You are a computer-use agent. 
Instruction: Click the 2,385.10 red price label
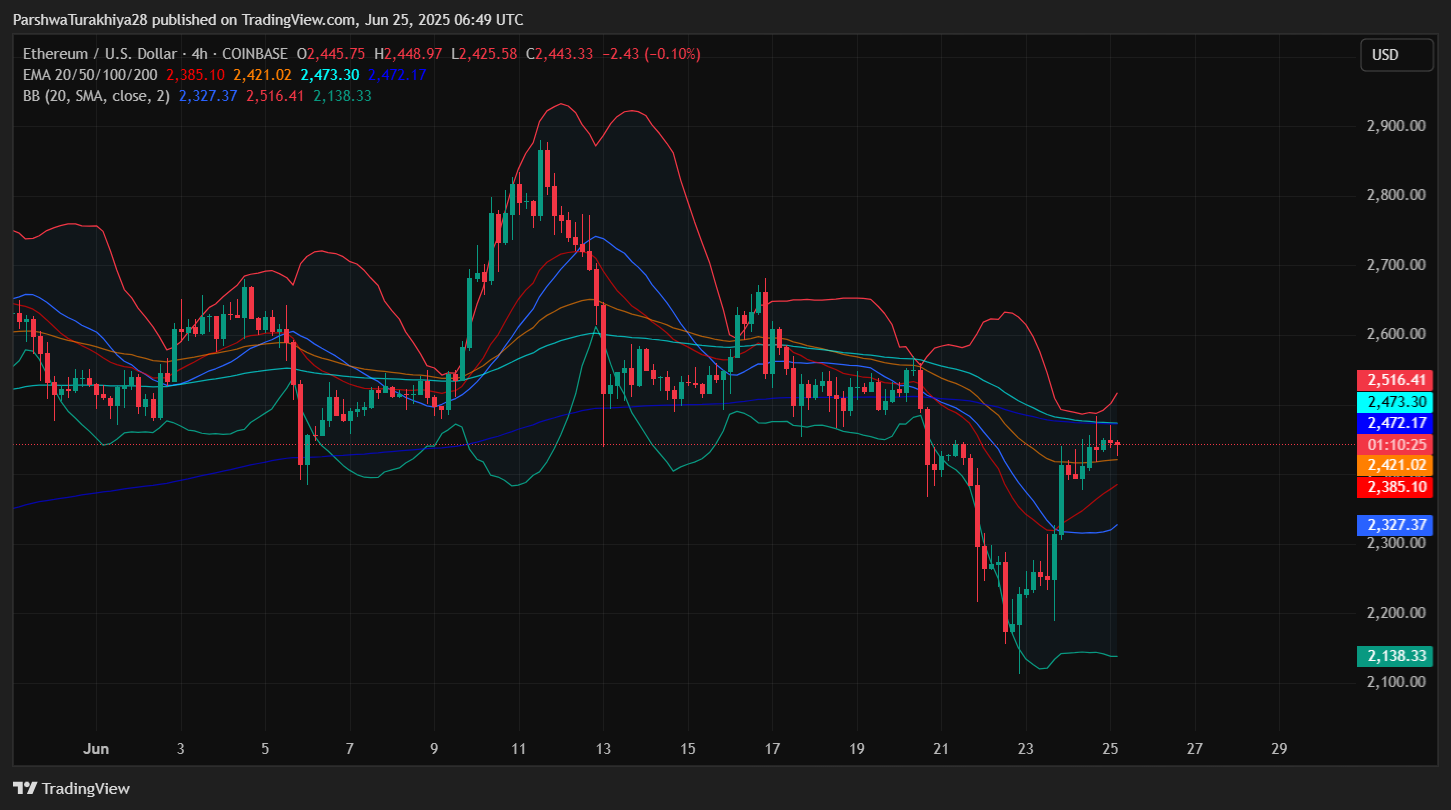(x=1395, y=487)
